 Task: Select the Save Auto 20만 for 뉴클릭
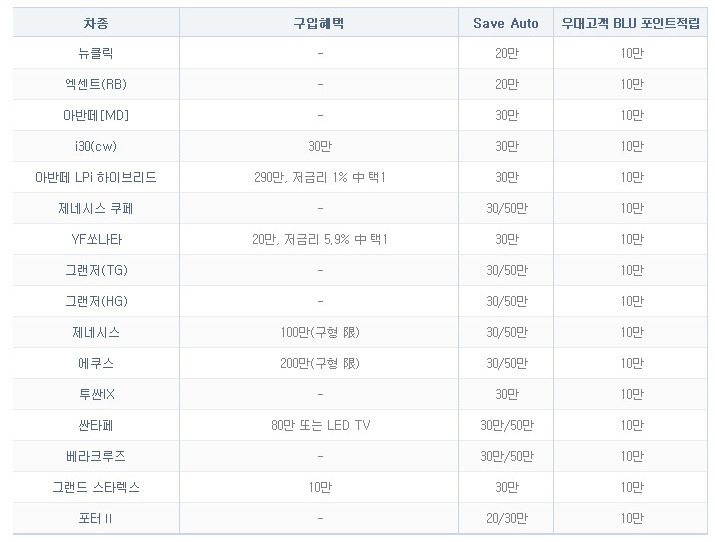(507, 53)
